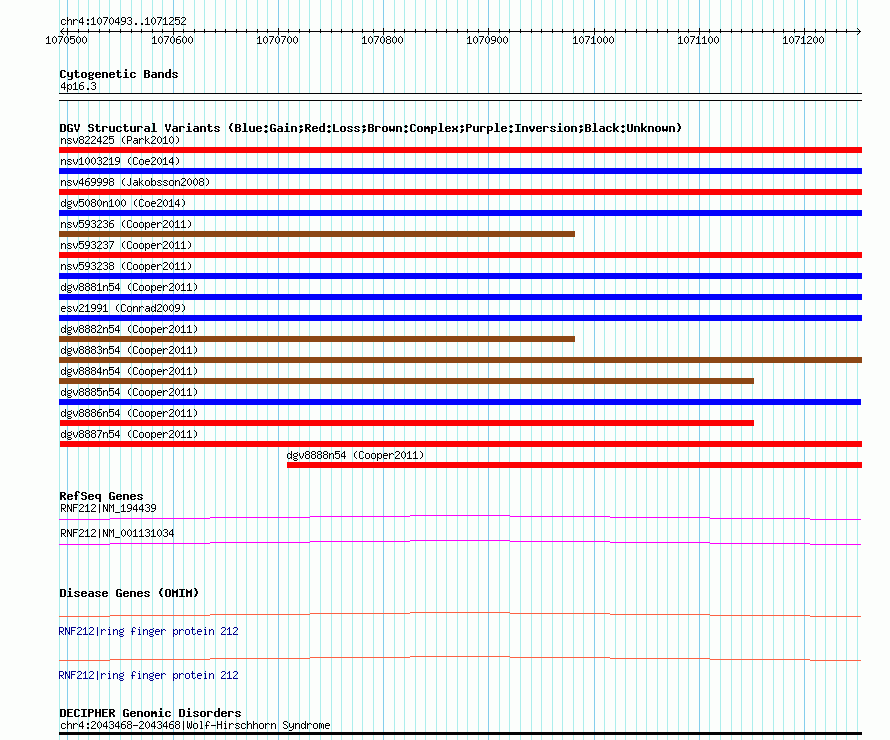Click the nsv469998 (Jakobsson2008) variant bar
The image size is (890, 740).
(x=460, y=192)
